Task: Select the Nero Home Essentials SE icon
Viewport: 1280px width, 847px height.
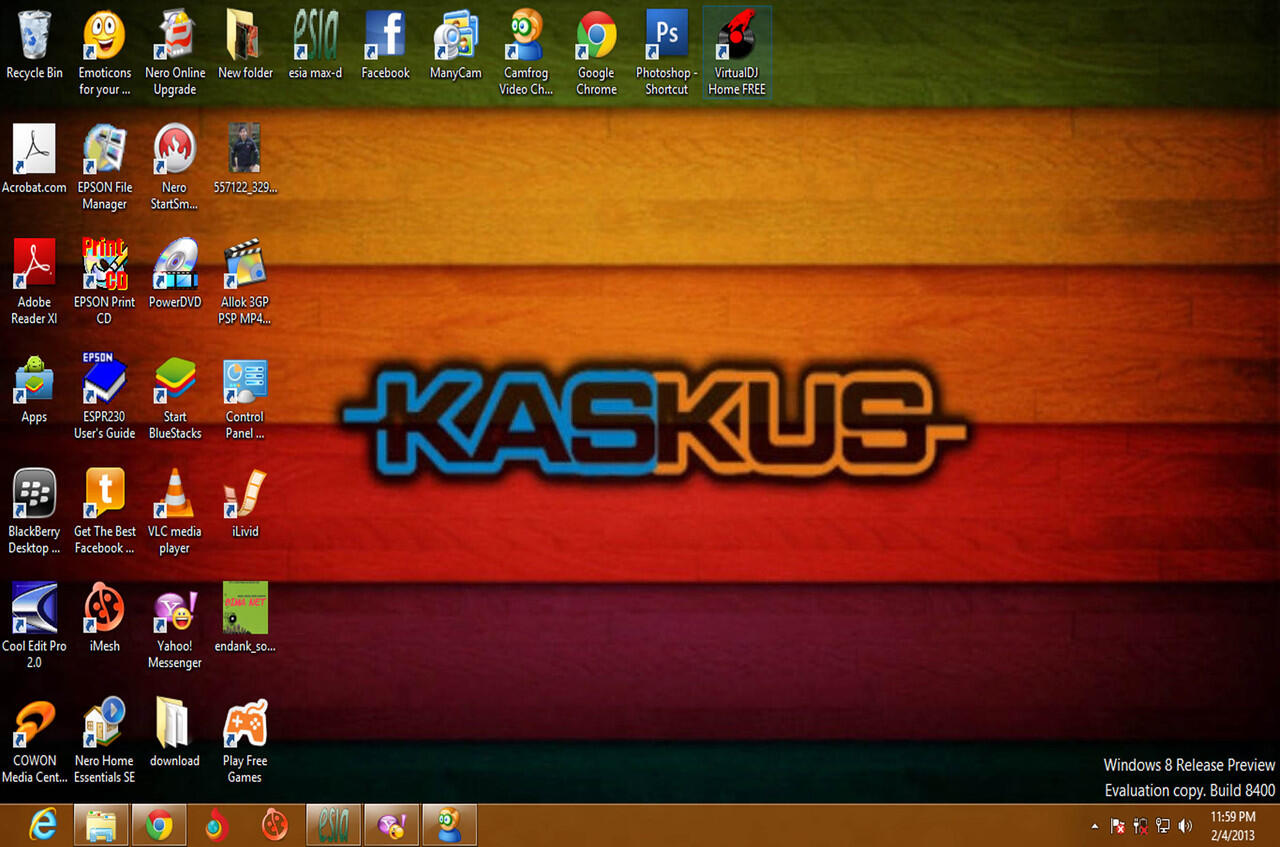Action: [x=104, y=741]
